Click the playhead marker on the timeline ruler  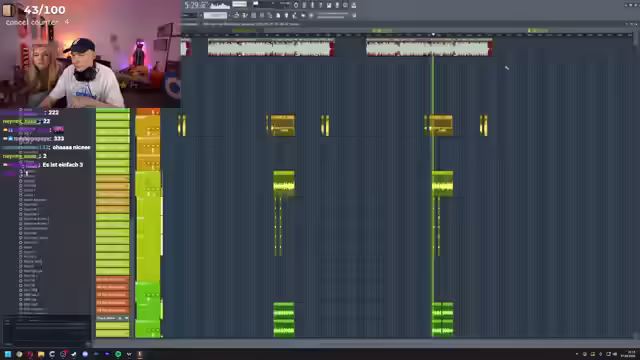(433, 35)
